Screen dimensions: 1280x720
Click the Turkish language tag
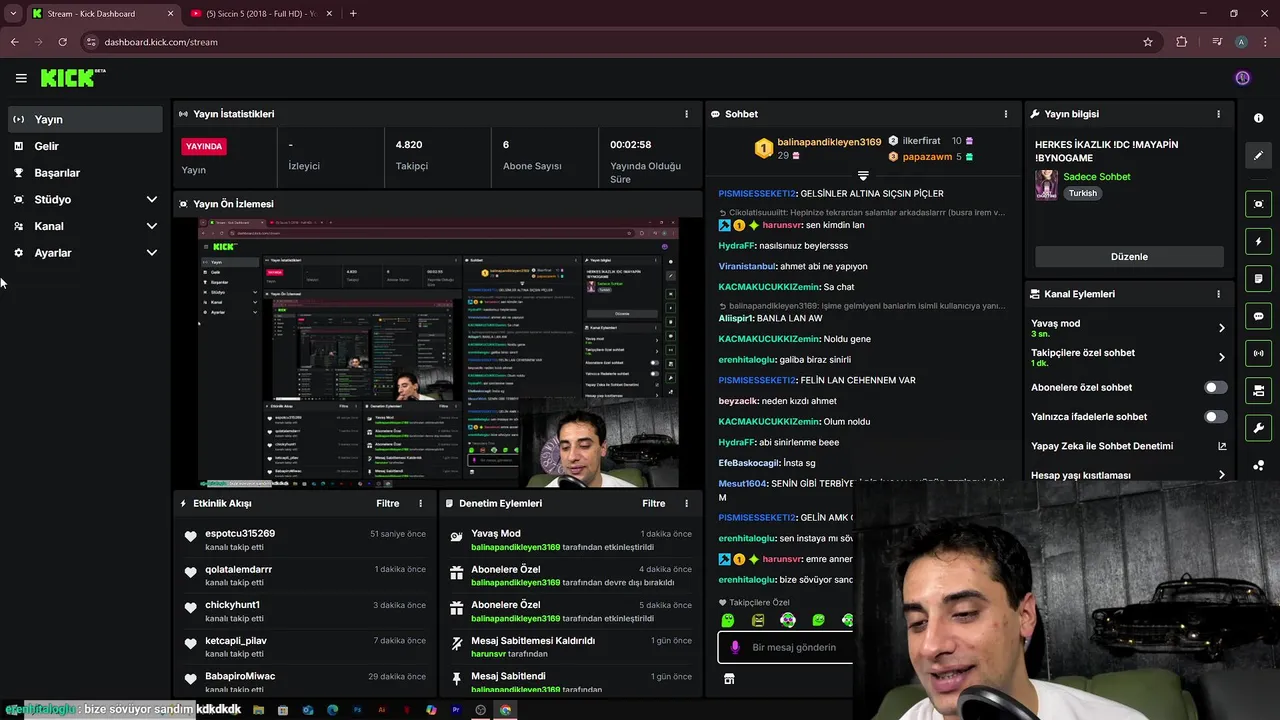click(1082, 193)
